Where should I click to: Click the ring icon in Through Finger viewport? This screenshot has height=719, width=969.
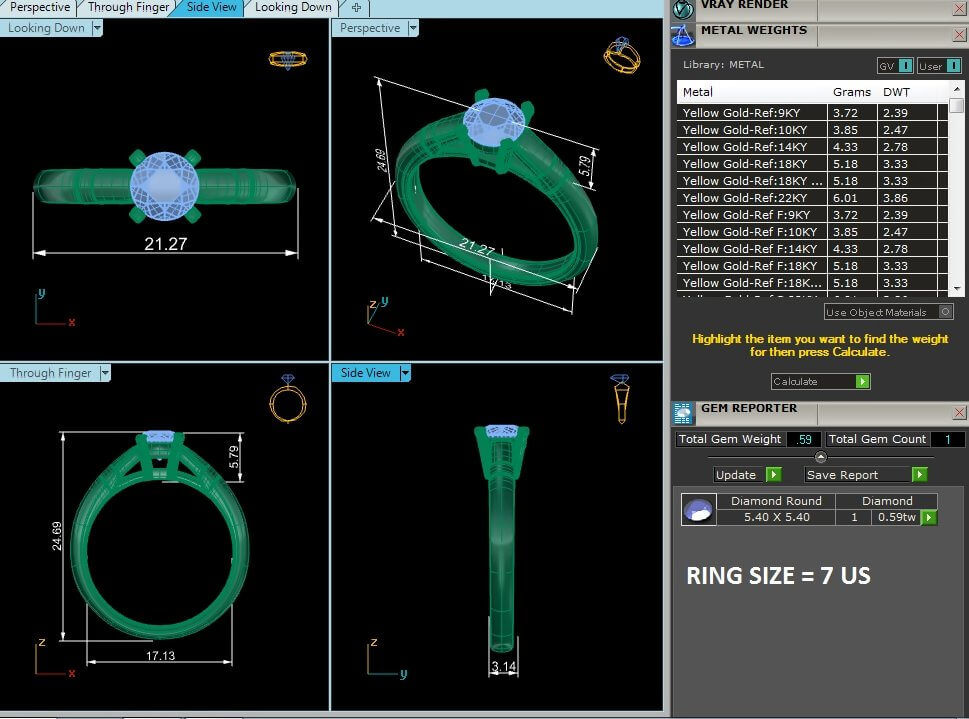[x=287, y=399]
